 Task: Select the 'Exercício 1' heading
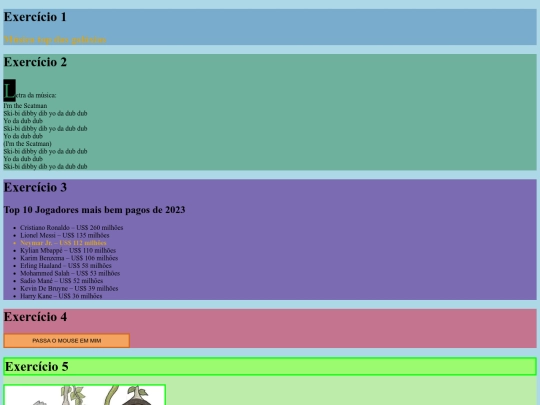(35, 17)
